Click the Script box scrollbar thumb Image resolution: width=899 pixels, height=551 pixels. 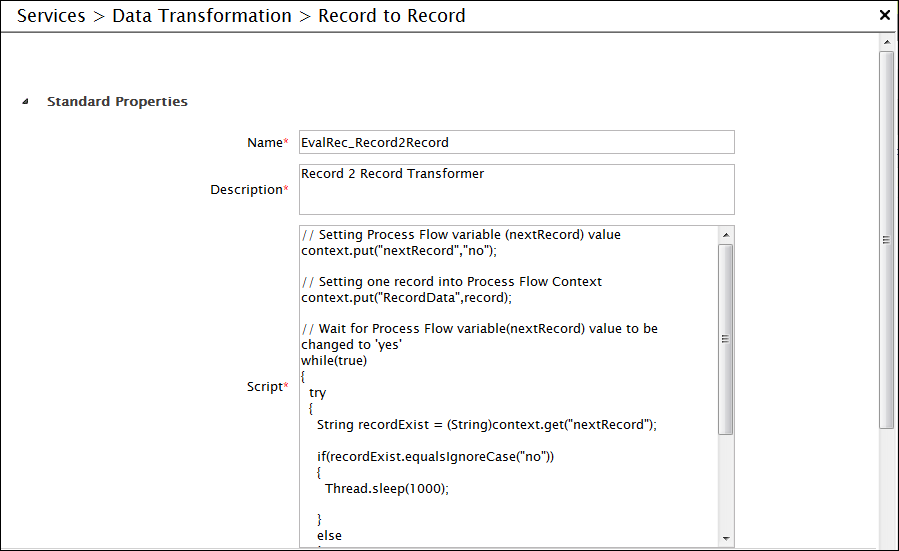point(726,339)
